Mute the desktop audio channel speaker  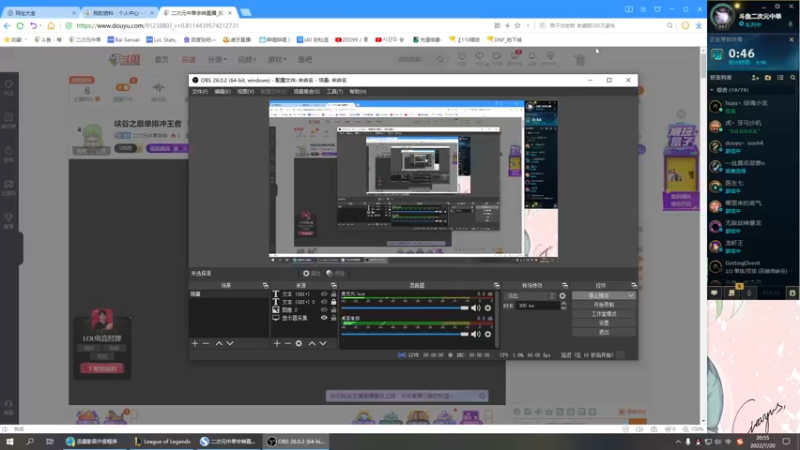pos(476,334)
